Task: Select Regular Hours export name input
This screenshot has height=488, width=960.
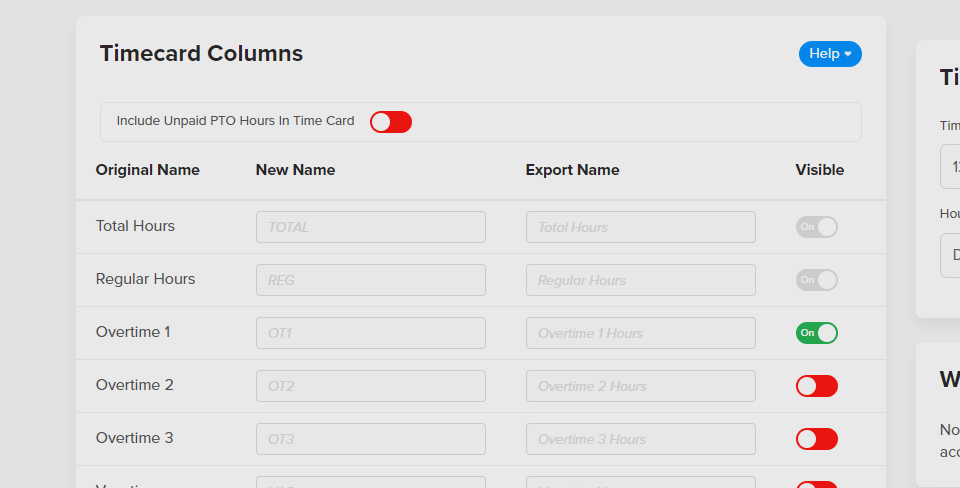Action: click(640, 280)
